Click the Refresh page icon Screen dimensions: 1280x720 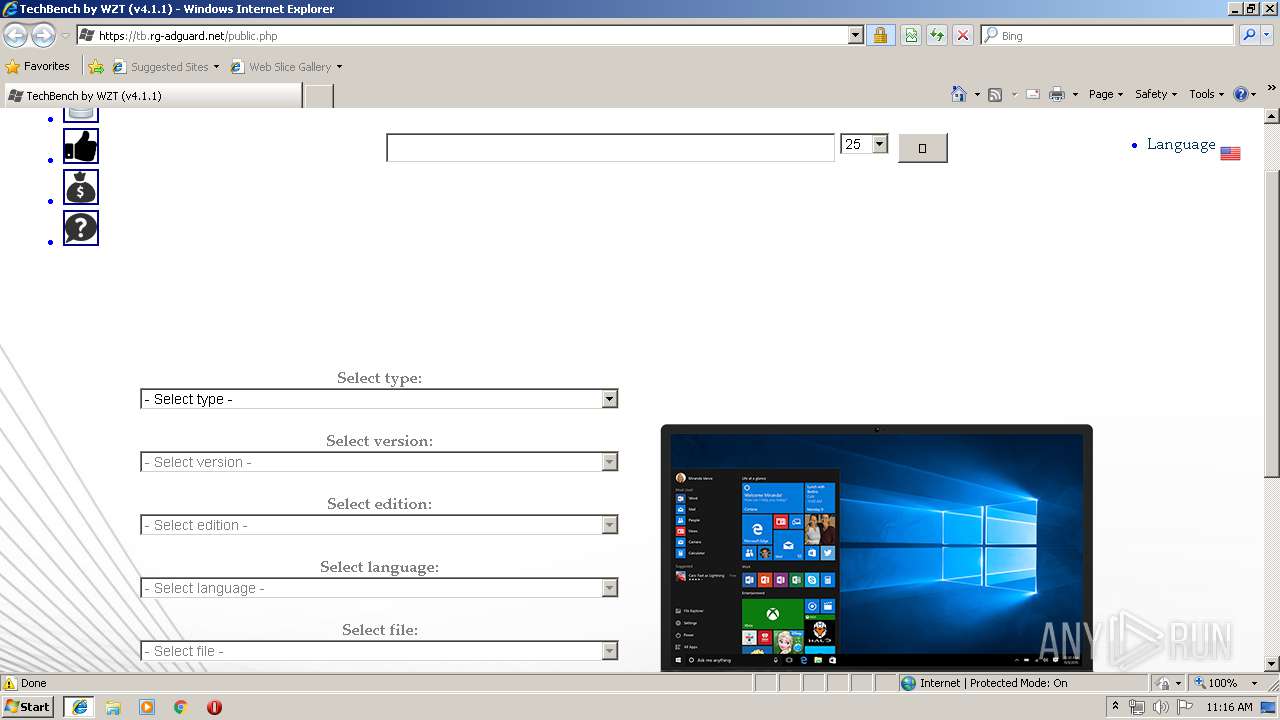937,35
